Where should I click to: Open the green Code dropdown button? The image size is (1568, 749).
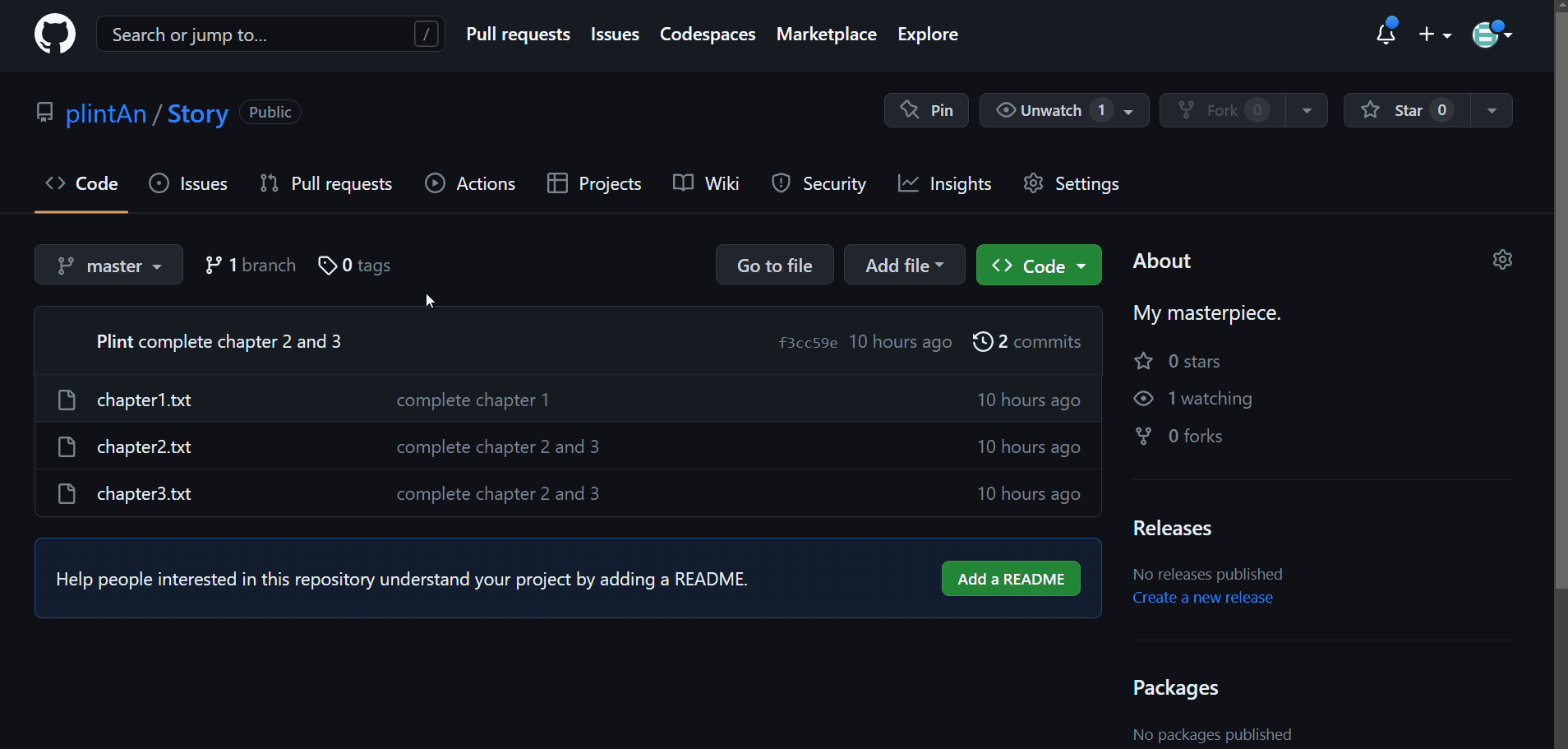click(x=1039, y=265)
